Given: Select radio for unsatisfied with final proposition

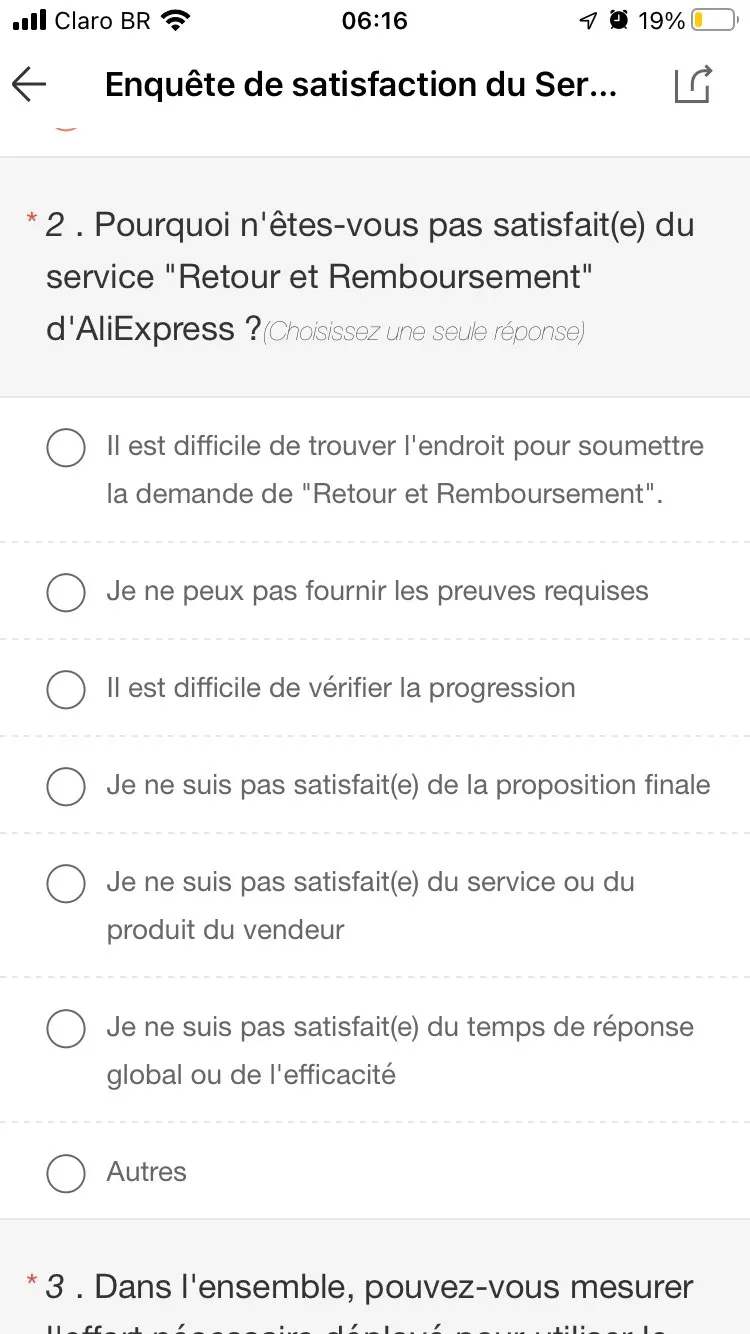Looking at the screenshot, I should (66, 786).
